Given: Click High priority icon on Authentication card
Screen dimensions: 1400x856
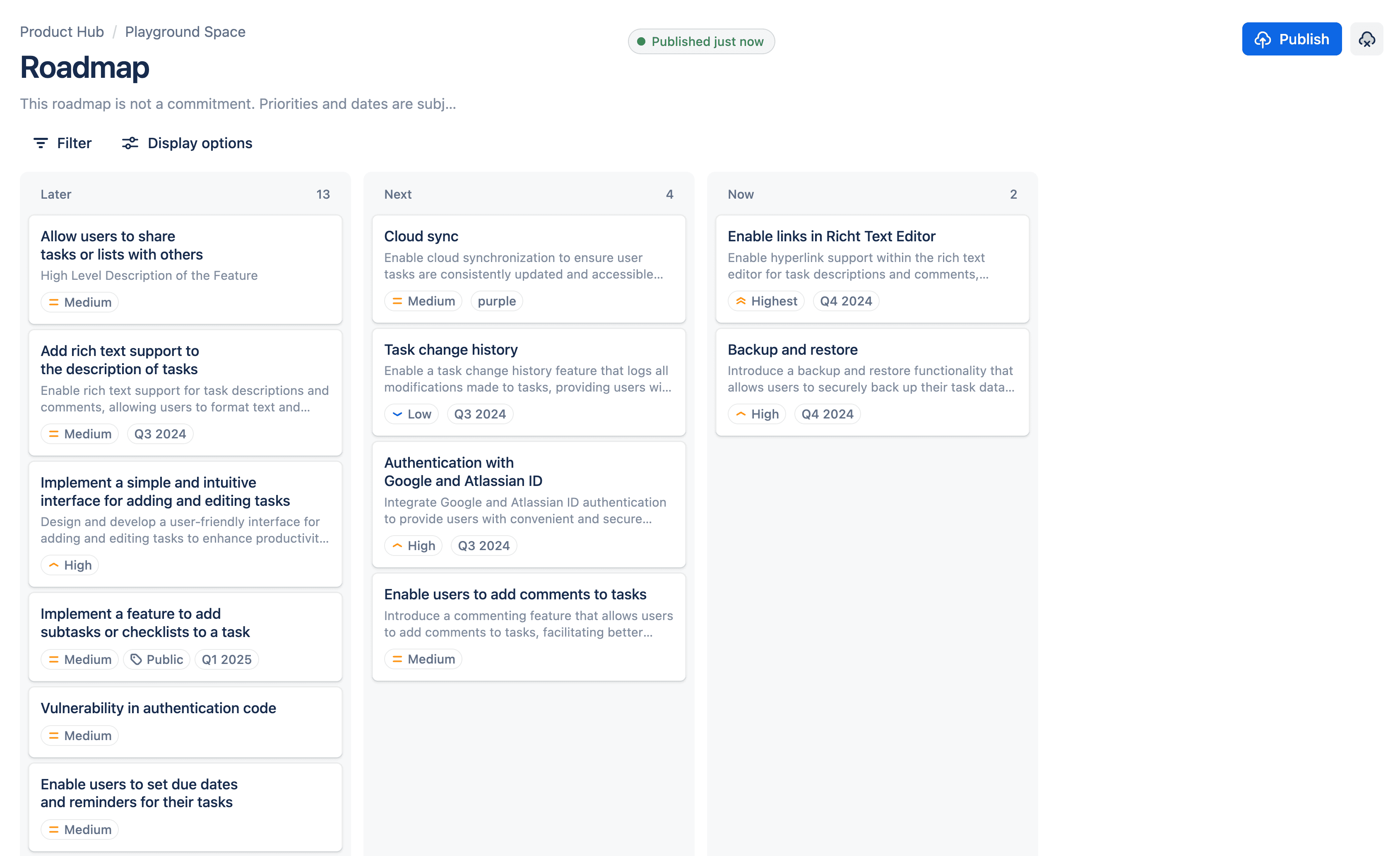Looking at the screenshot, I should click(397, 546).
